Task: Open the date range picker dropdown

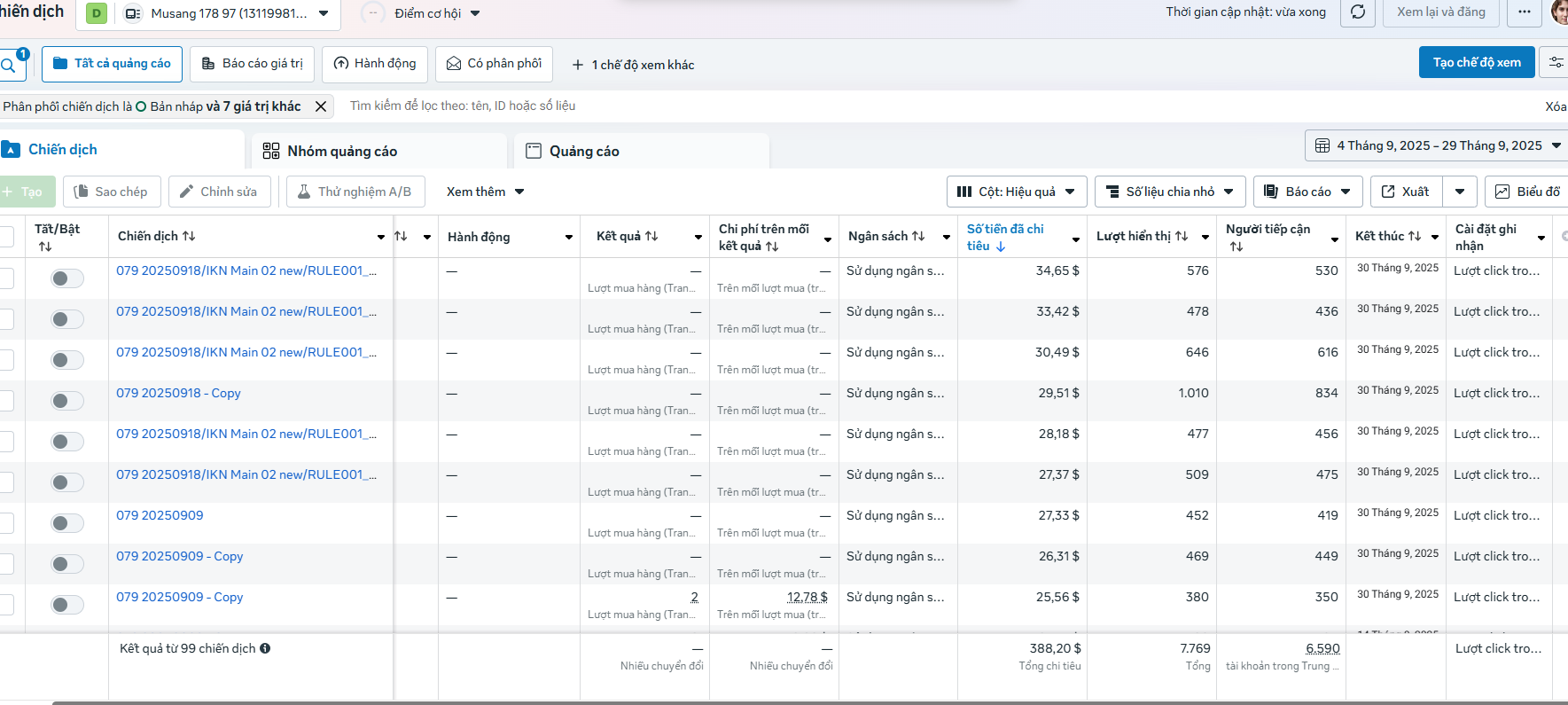Action: [x=1437, y=145]
